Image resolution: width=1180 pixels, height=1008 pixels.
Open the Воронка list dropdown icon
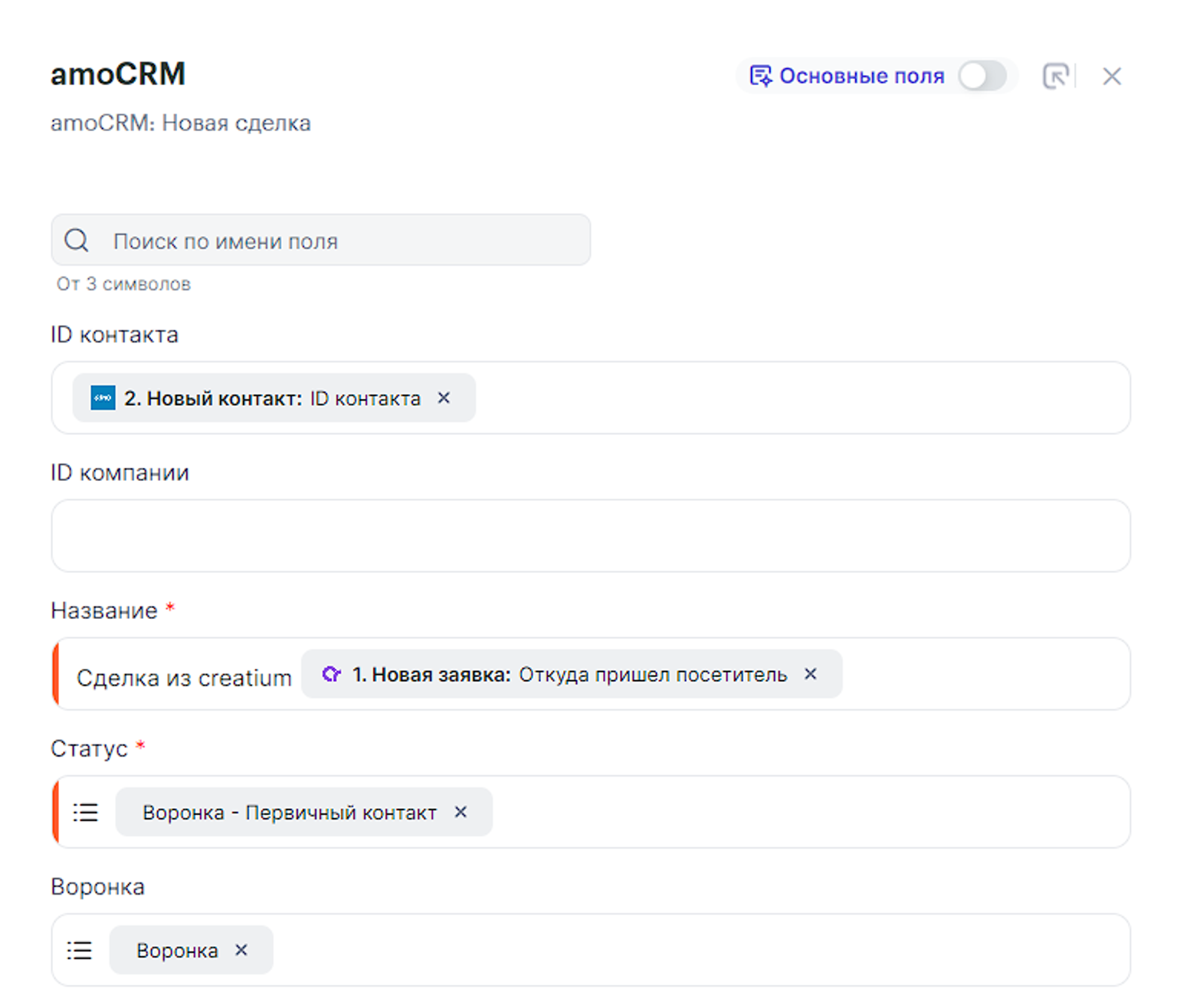pos(80,951)
